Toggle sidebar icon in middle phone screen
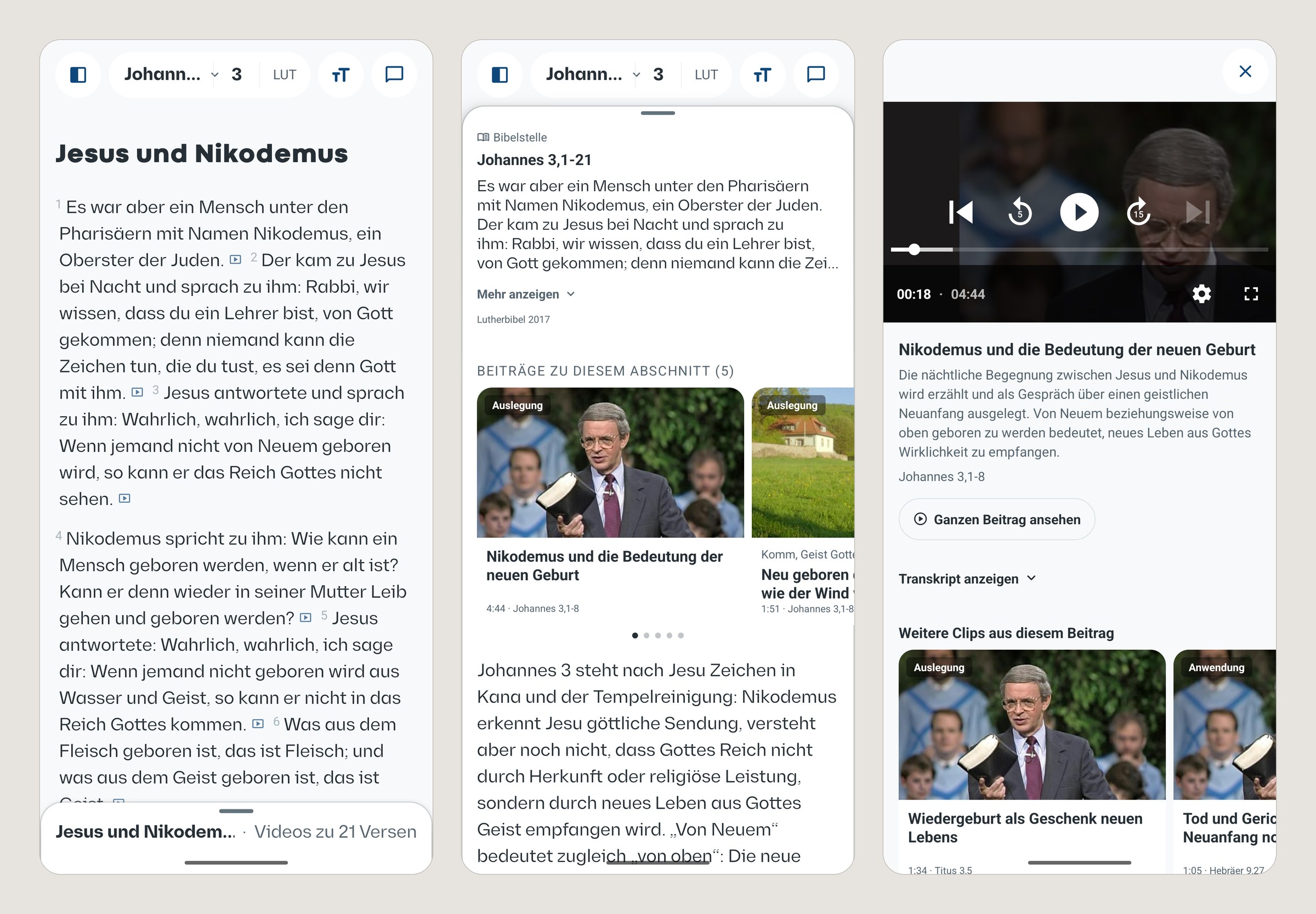 500,75
